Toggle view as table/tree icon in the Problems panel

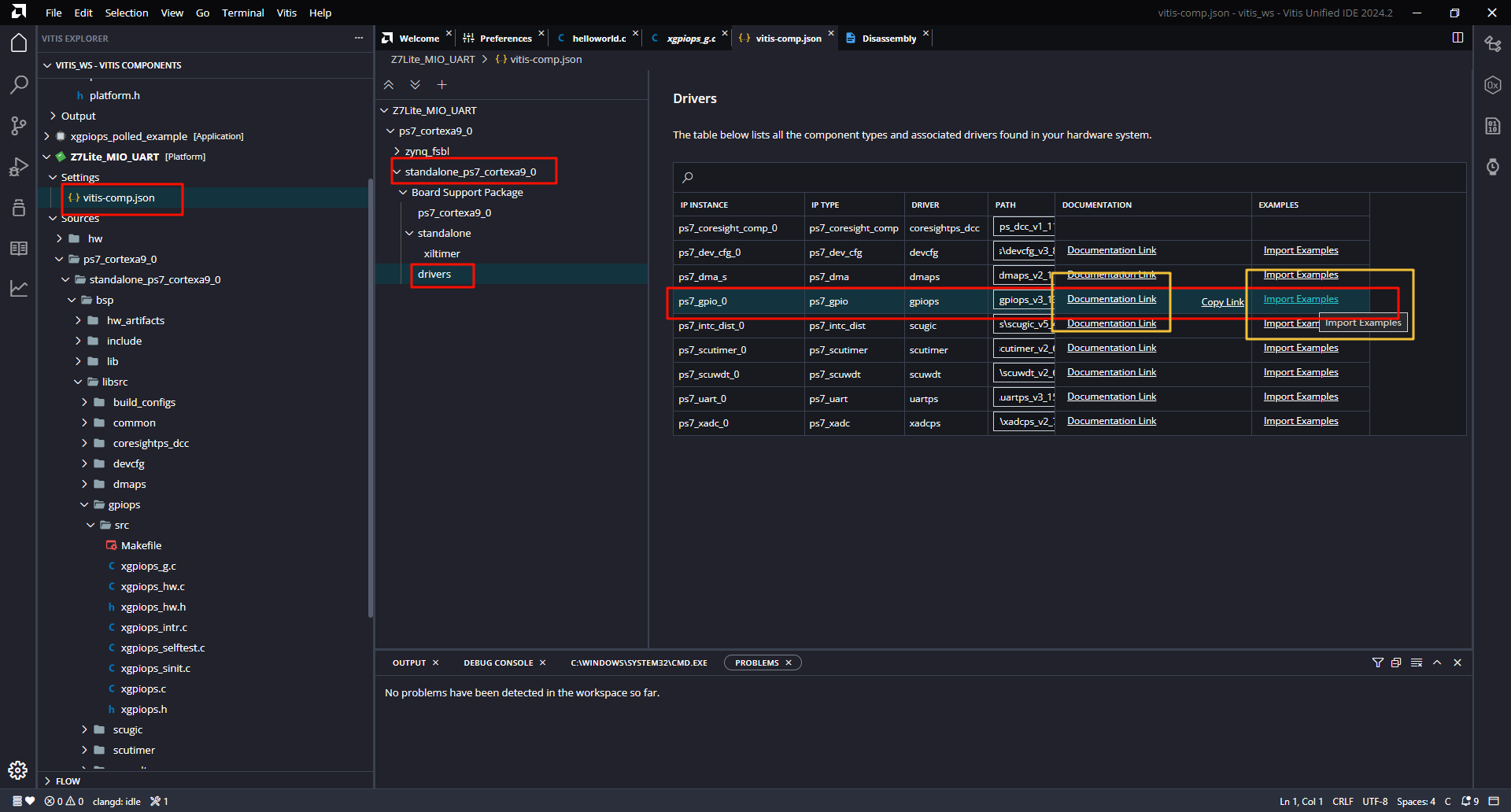1417,663
